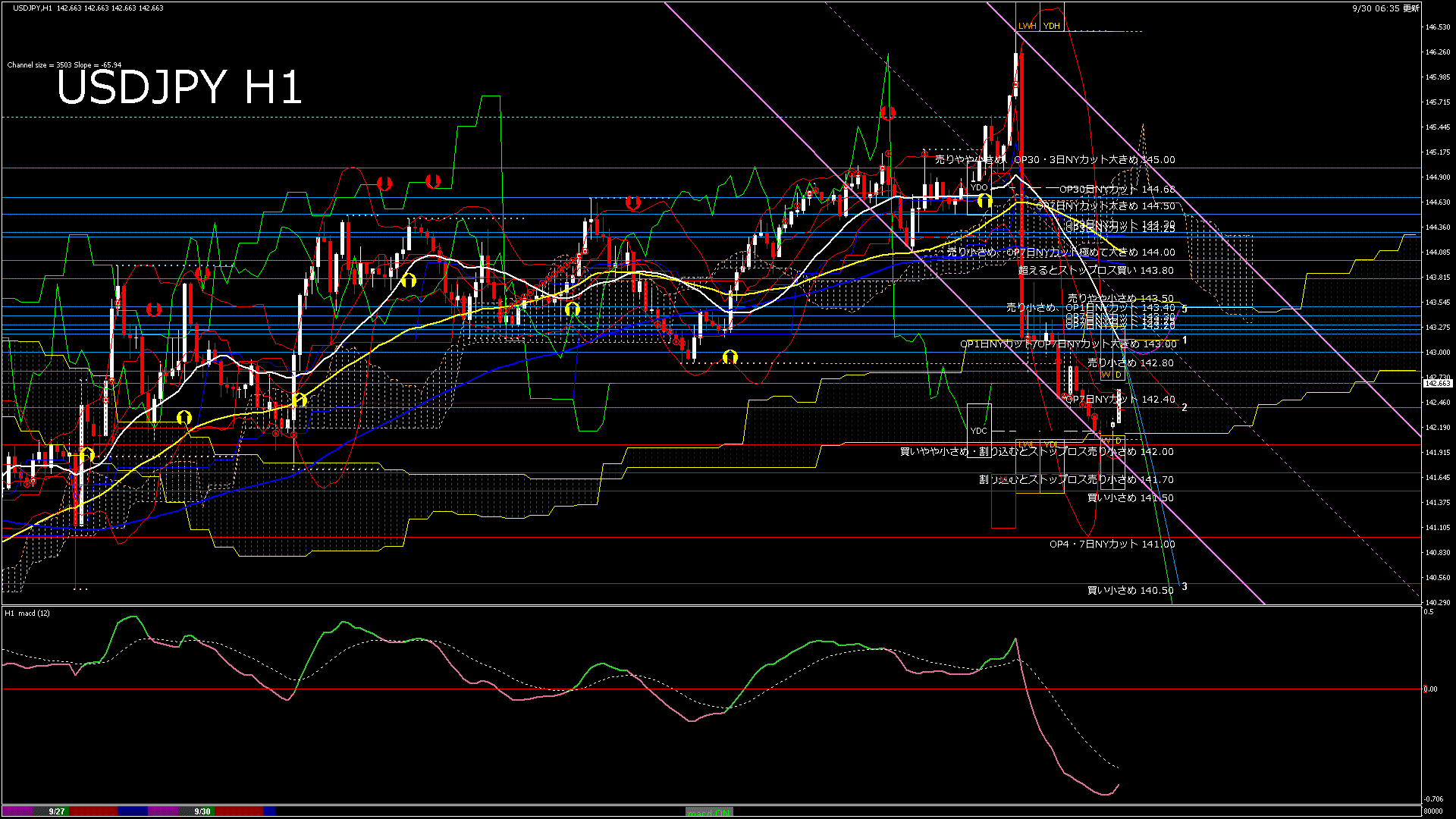Viewport: 1456px width, 819px height.
Task: Select '買い小さめ 140.50' annotation
Action: point(1131,591)
